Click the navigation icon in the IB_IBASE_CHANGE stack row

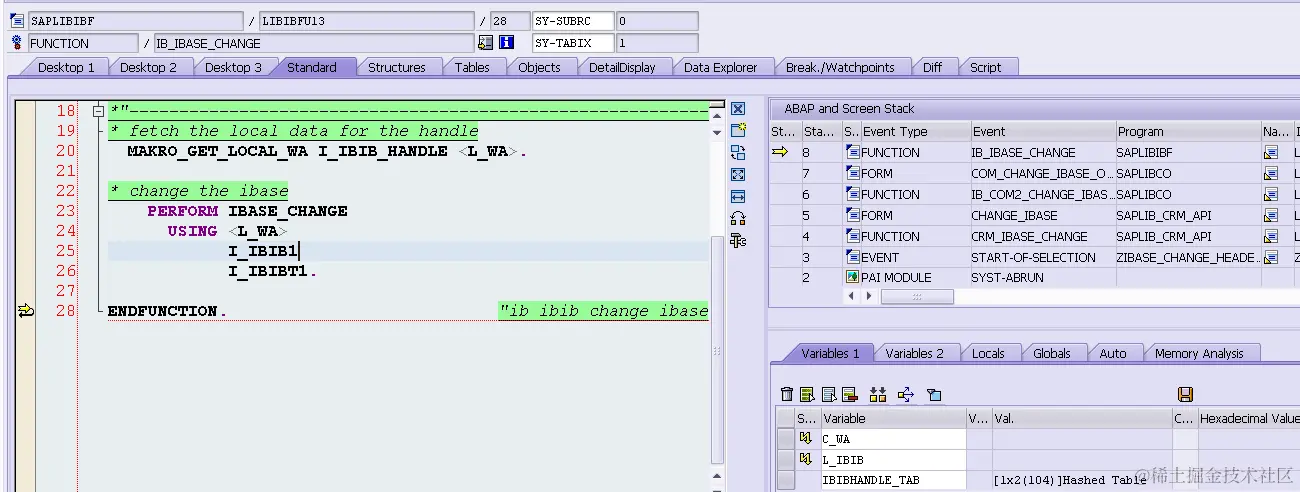point(1271,152)
